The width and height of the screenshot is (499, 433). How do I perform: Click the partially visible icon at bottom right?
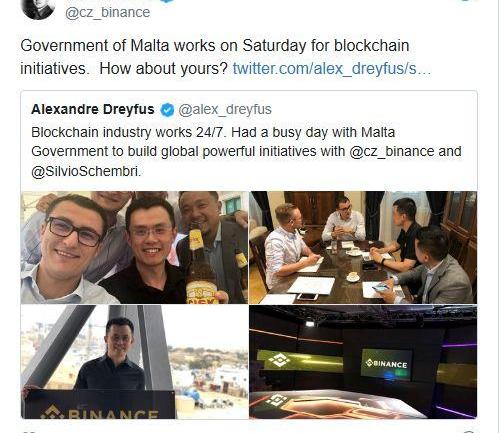pyautogui.click(x=469, y=431)
